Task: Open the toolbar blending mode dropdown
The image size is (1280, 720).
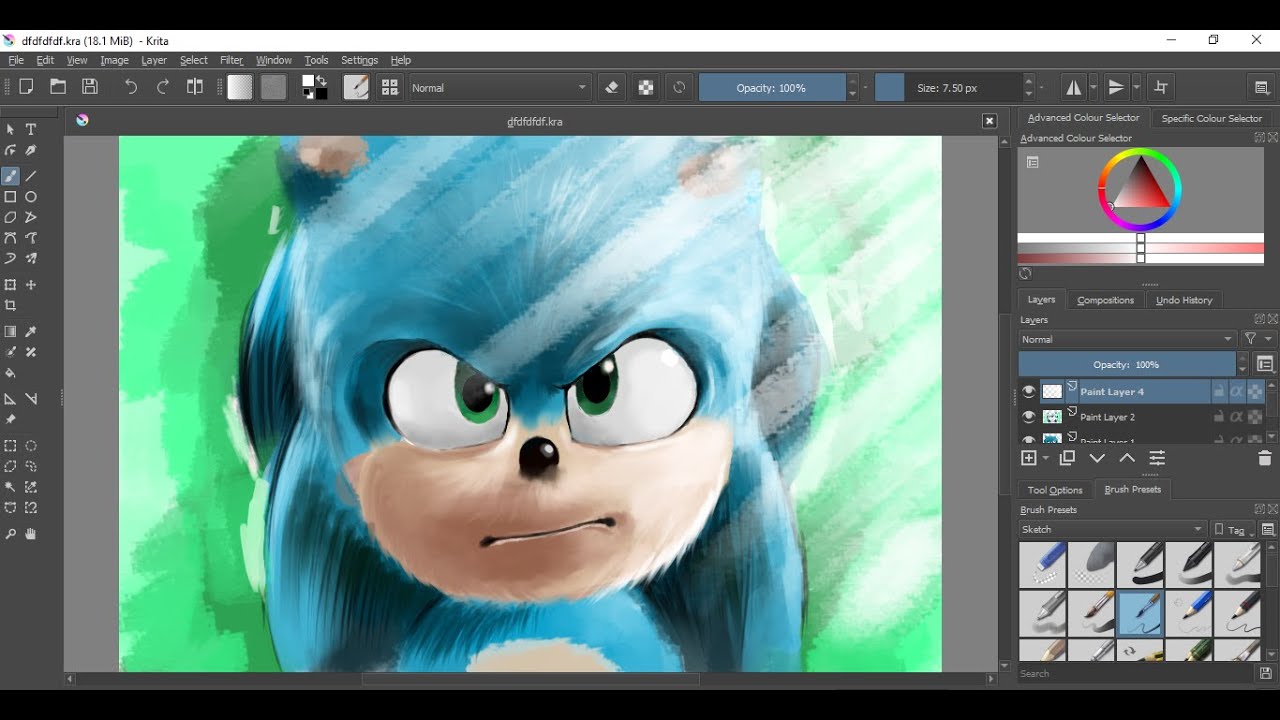Action: [x=500, y=88]
